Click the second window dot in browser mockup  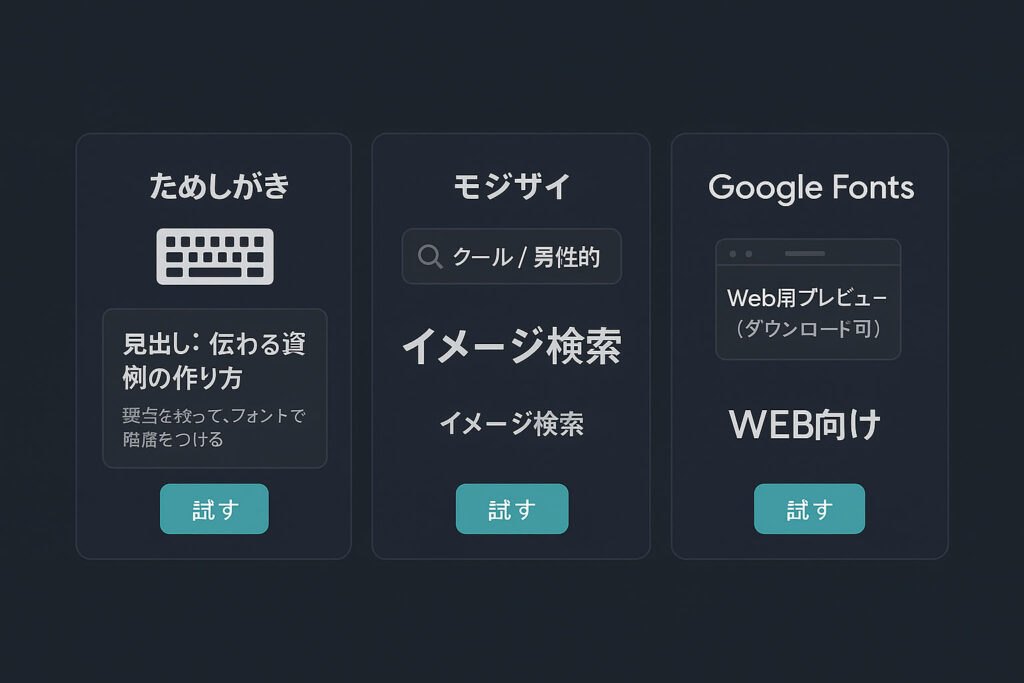(x=748, y=253)
